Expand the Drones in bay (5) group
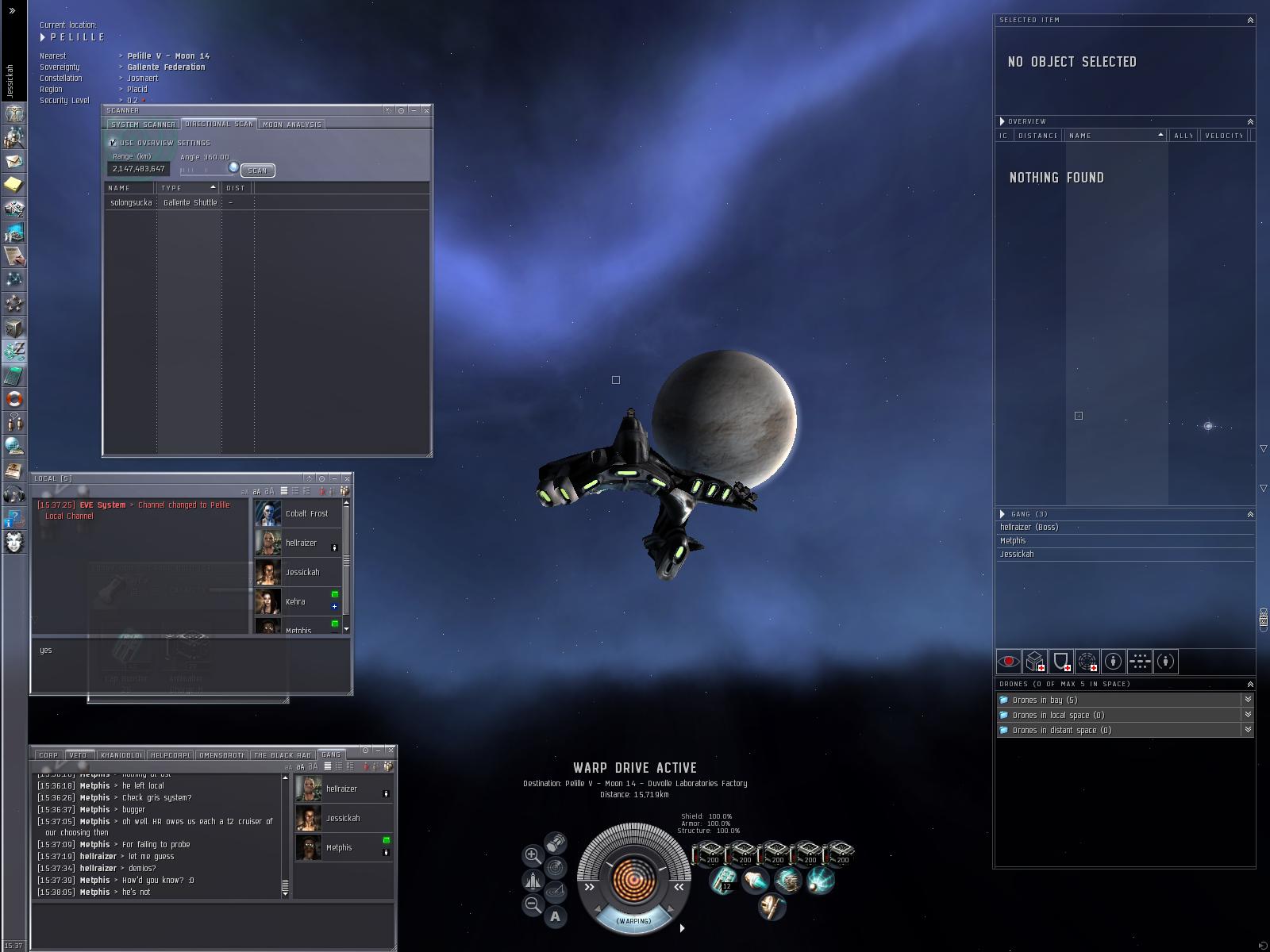Viewport: 1270px width, 952px height. (x=1248, y=700)
